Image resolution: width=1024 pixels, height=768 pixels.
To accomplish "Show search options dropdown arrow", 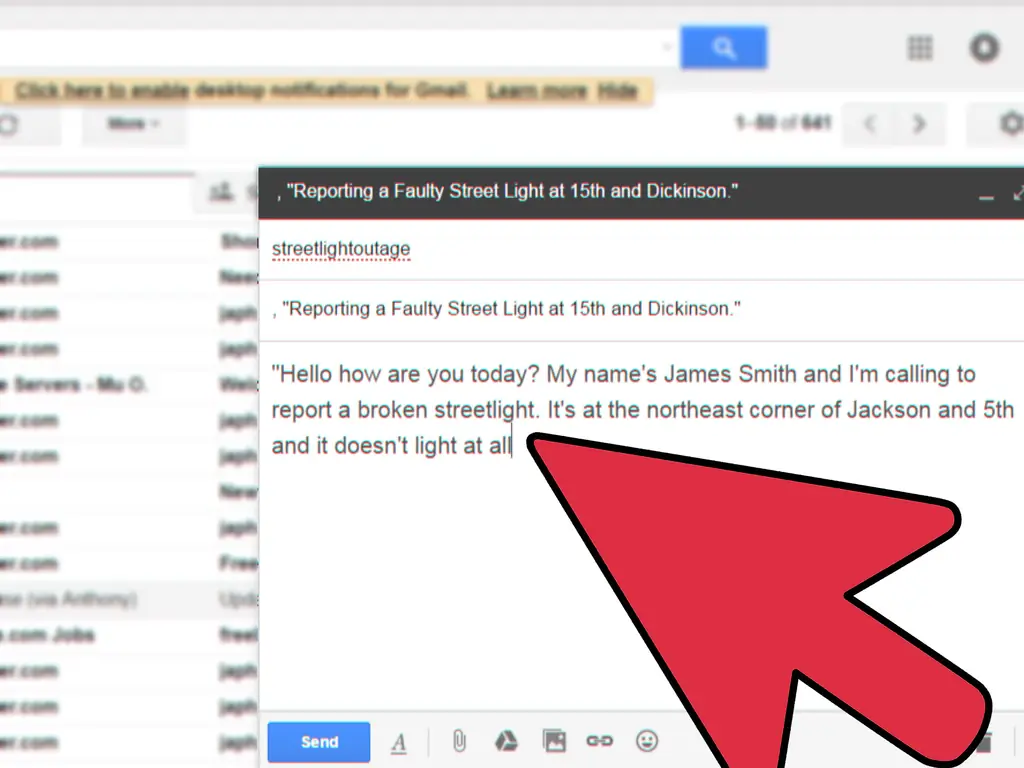I will [x=667, y=47].
